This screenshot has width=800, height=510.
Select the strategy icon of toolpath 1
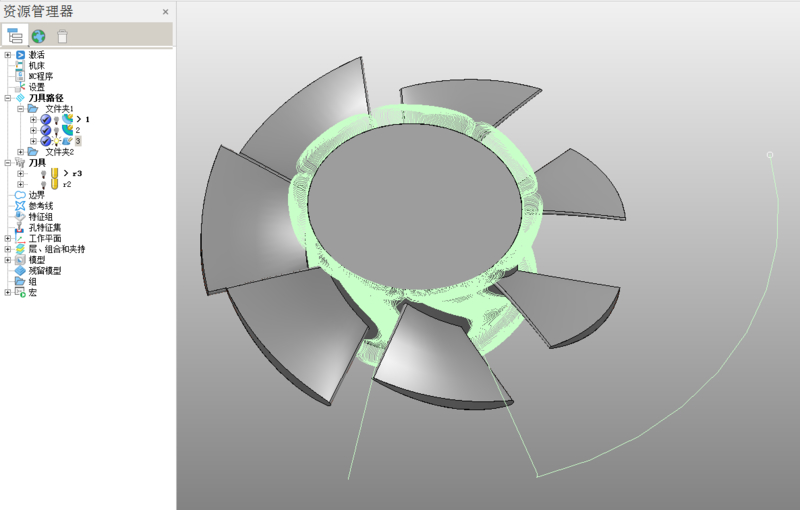click(67, 119)
